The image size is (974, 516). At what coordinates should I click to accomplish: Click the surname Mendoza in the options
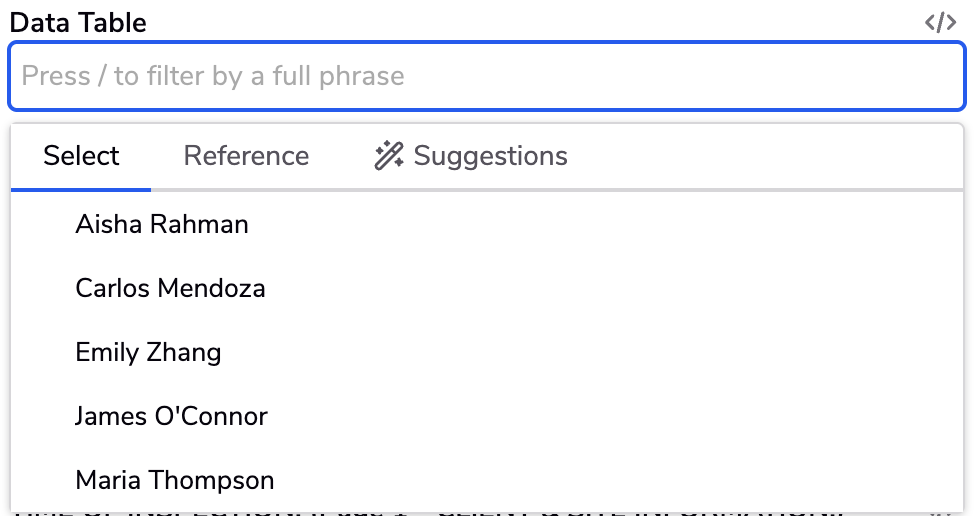click(211, 288)
